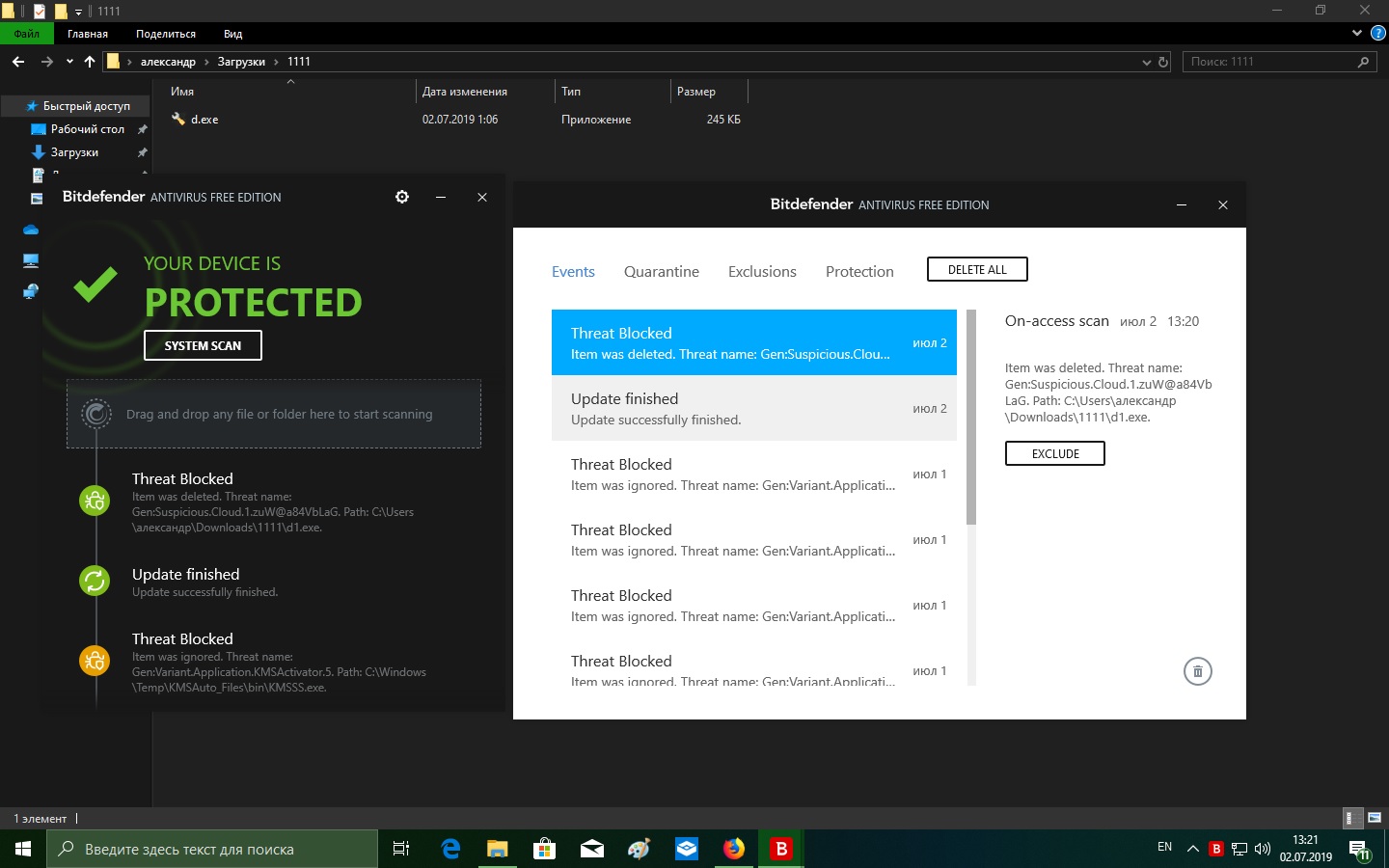The height and width of the screenshot is (868, 1389).
Task: Open Microsoft Edge from the taskbar
Action: 450,849
